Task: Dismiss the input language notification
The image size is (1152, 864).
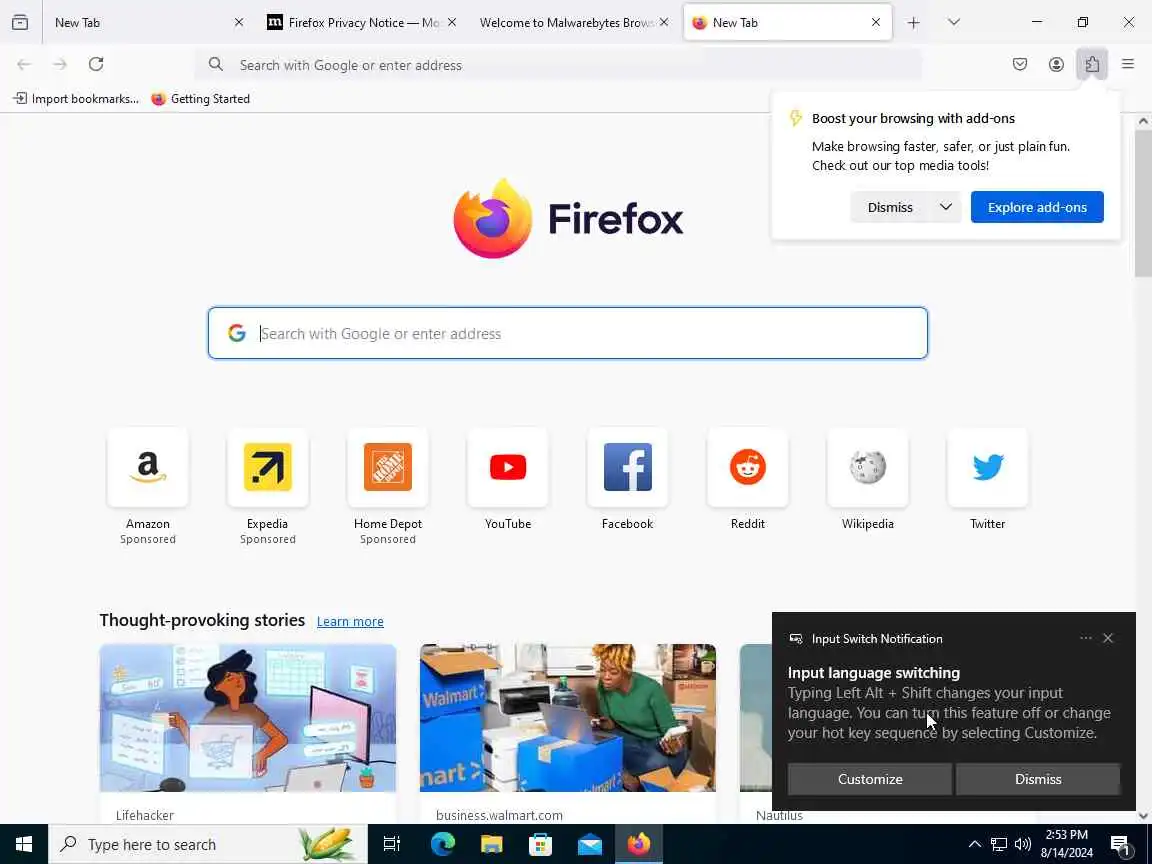Action: click(x=1037, y=779)
